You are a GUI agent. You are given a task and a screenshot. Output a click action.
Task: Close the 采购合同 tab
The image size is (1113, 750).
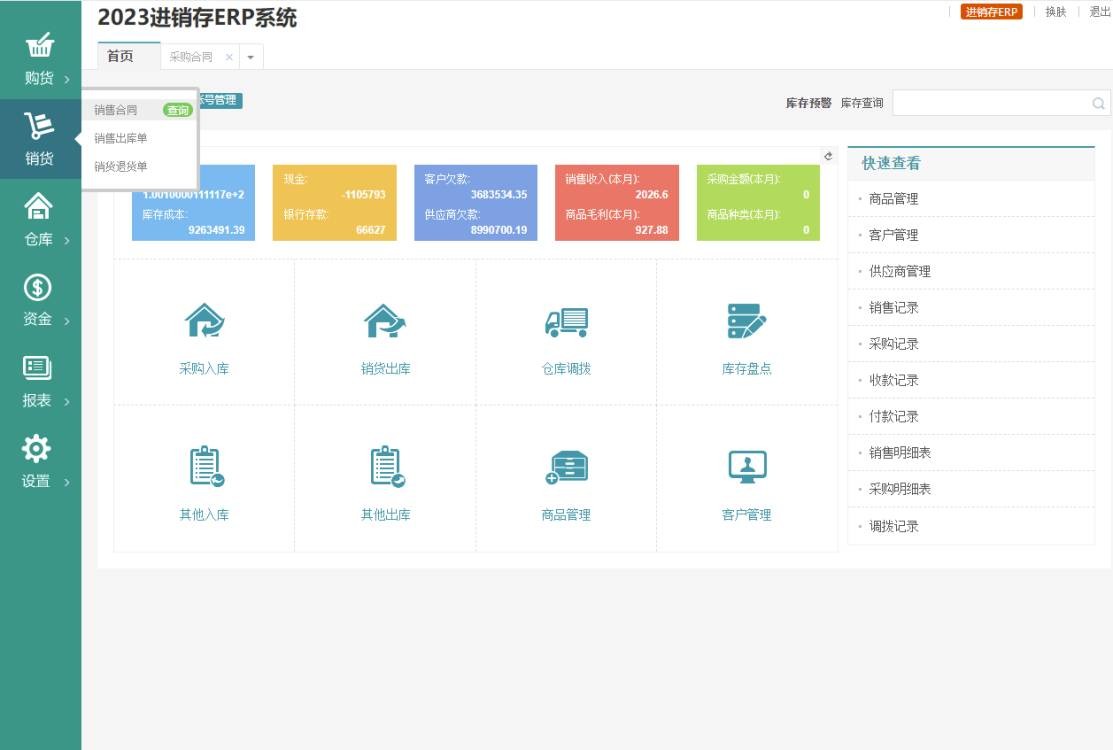tap(229, 57)
